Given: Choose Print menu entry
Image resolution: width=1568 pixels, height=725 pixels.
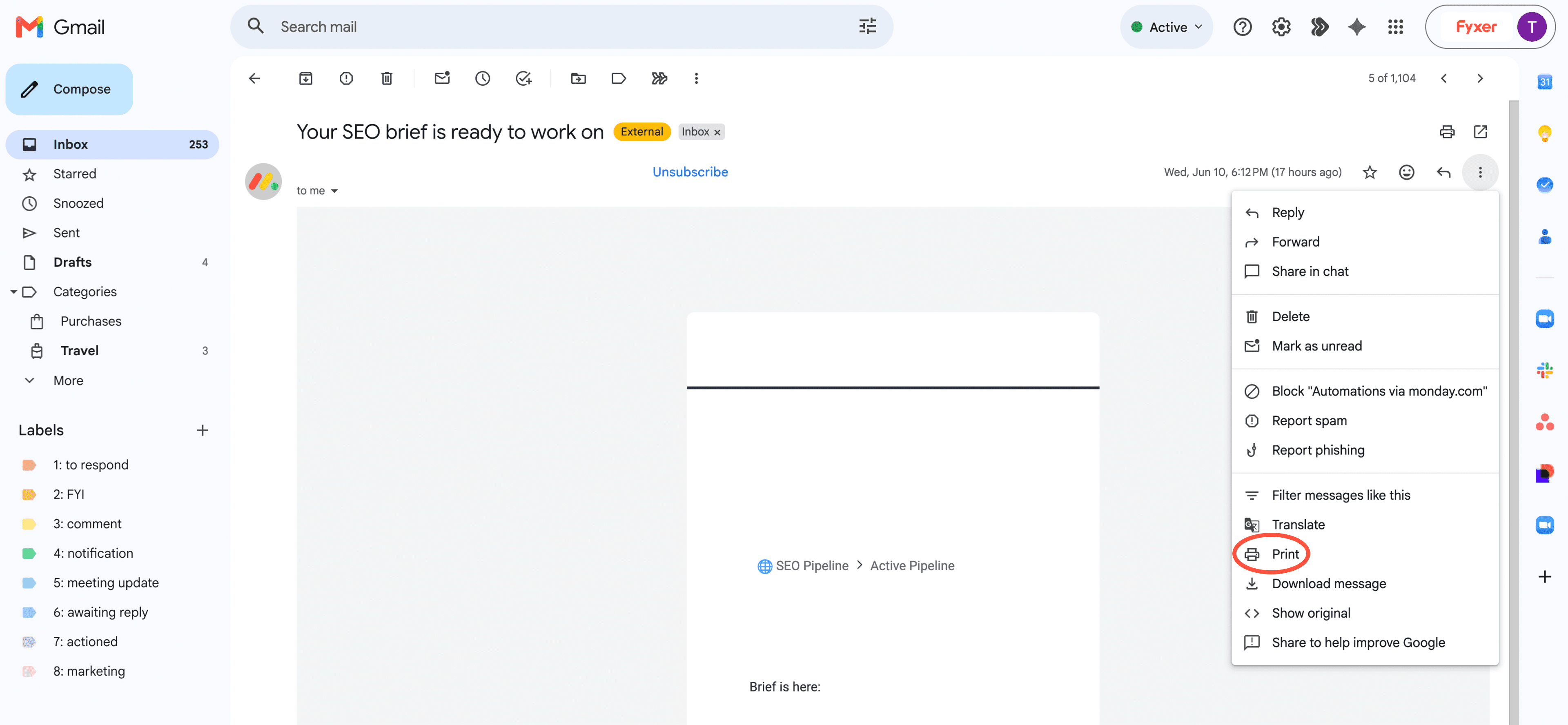Looking at the screenshot, I should [x=1365, y=554].
